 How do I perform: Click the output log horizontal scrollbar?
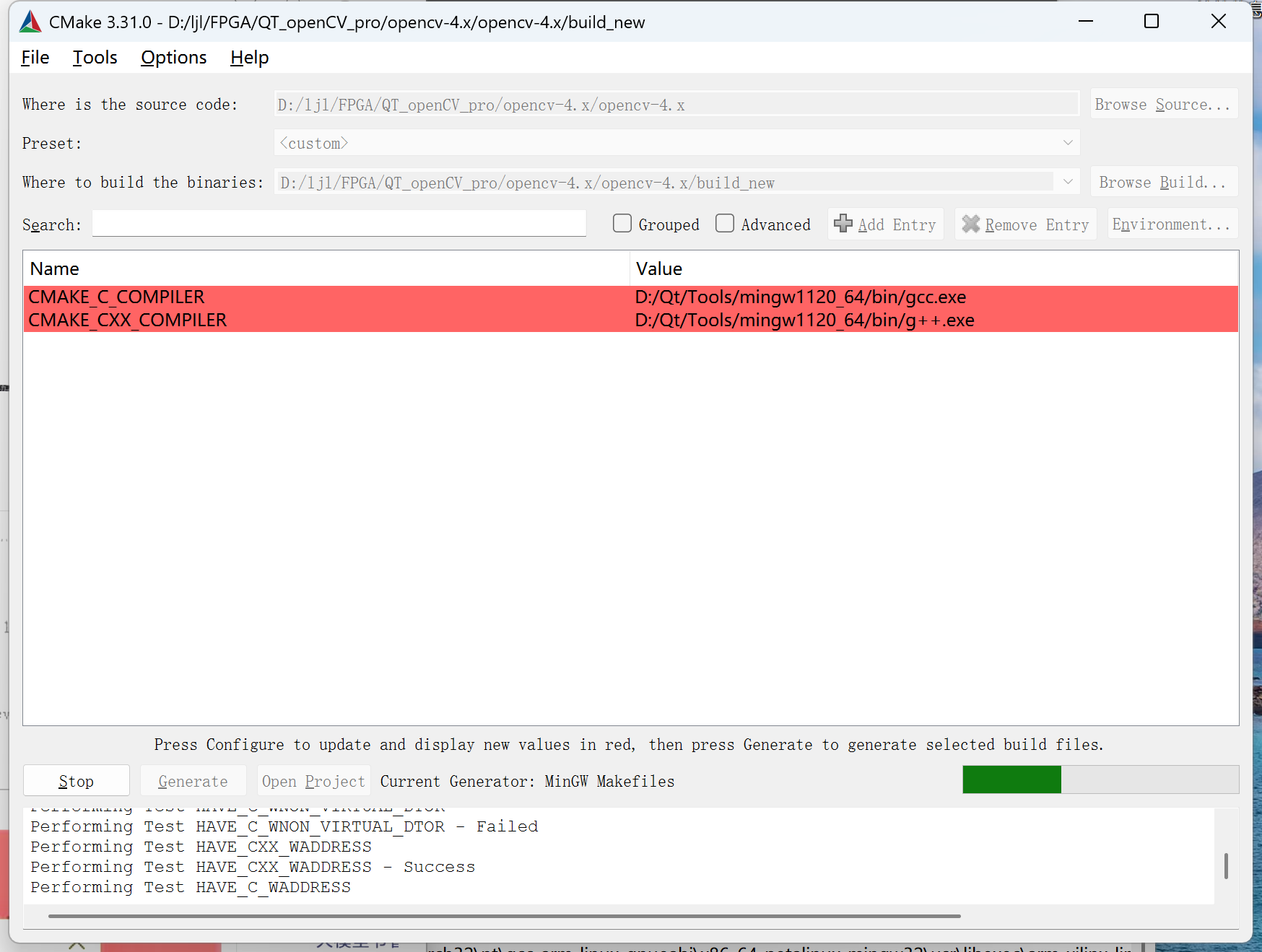[504, 916]
